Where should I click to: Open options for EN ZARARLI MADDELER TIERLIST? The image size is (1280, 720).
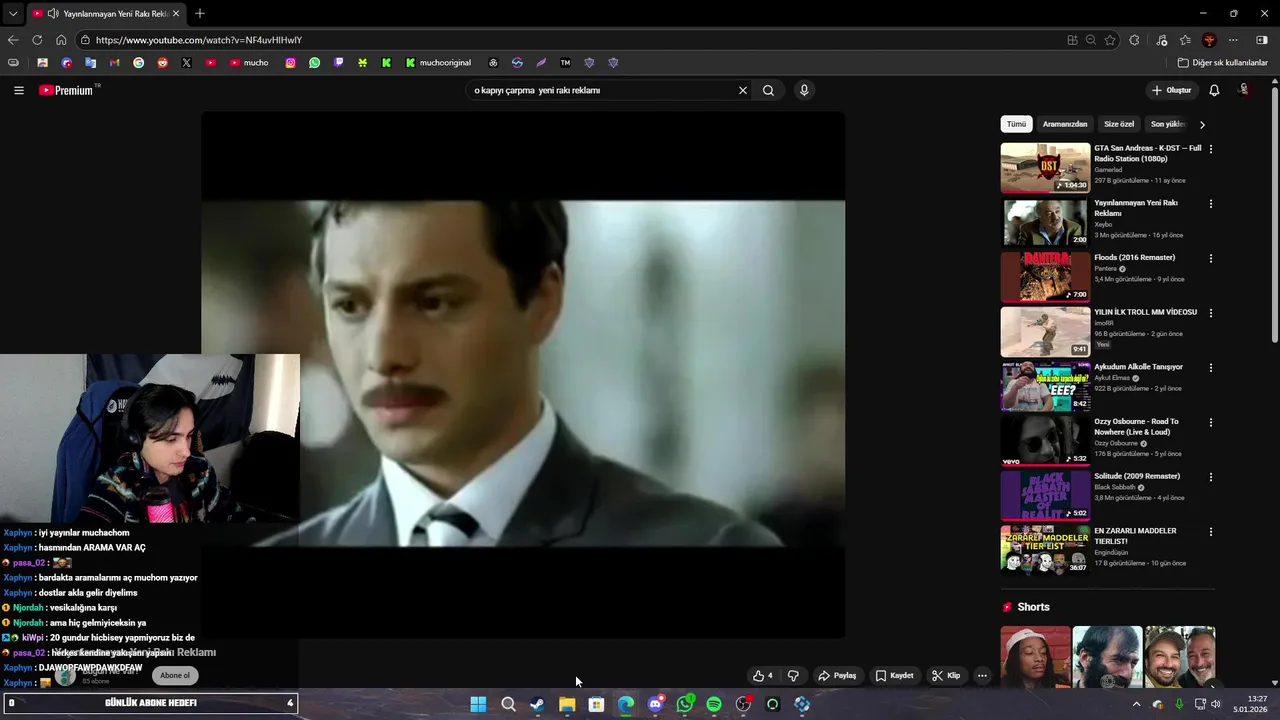(x=1211, y=532)
